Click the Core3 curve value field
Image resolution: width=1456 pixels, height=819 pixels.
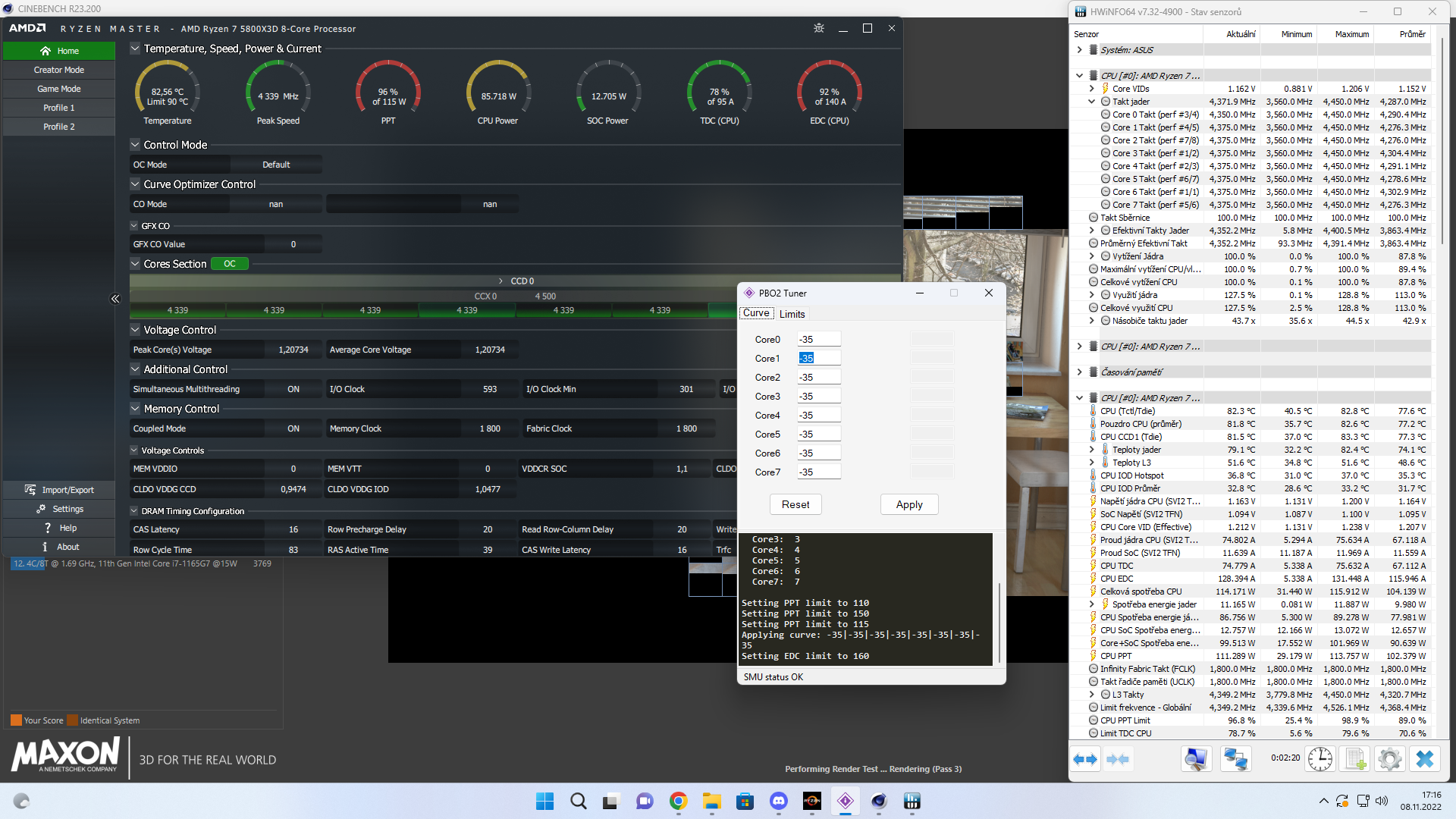(x=818, y=397)
